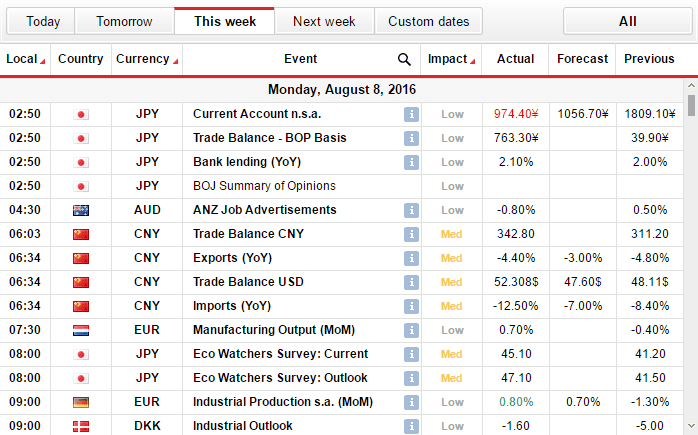Open the Custom dates tab
This screenshot has height=435, width=698.
pyautogui.click(x=428, y=21)
